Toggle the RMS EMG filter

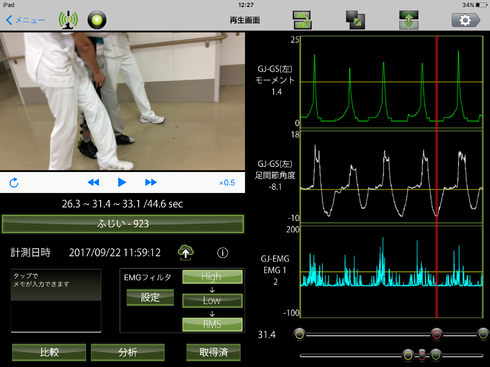click(212, 324)
